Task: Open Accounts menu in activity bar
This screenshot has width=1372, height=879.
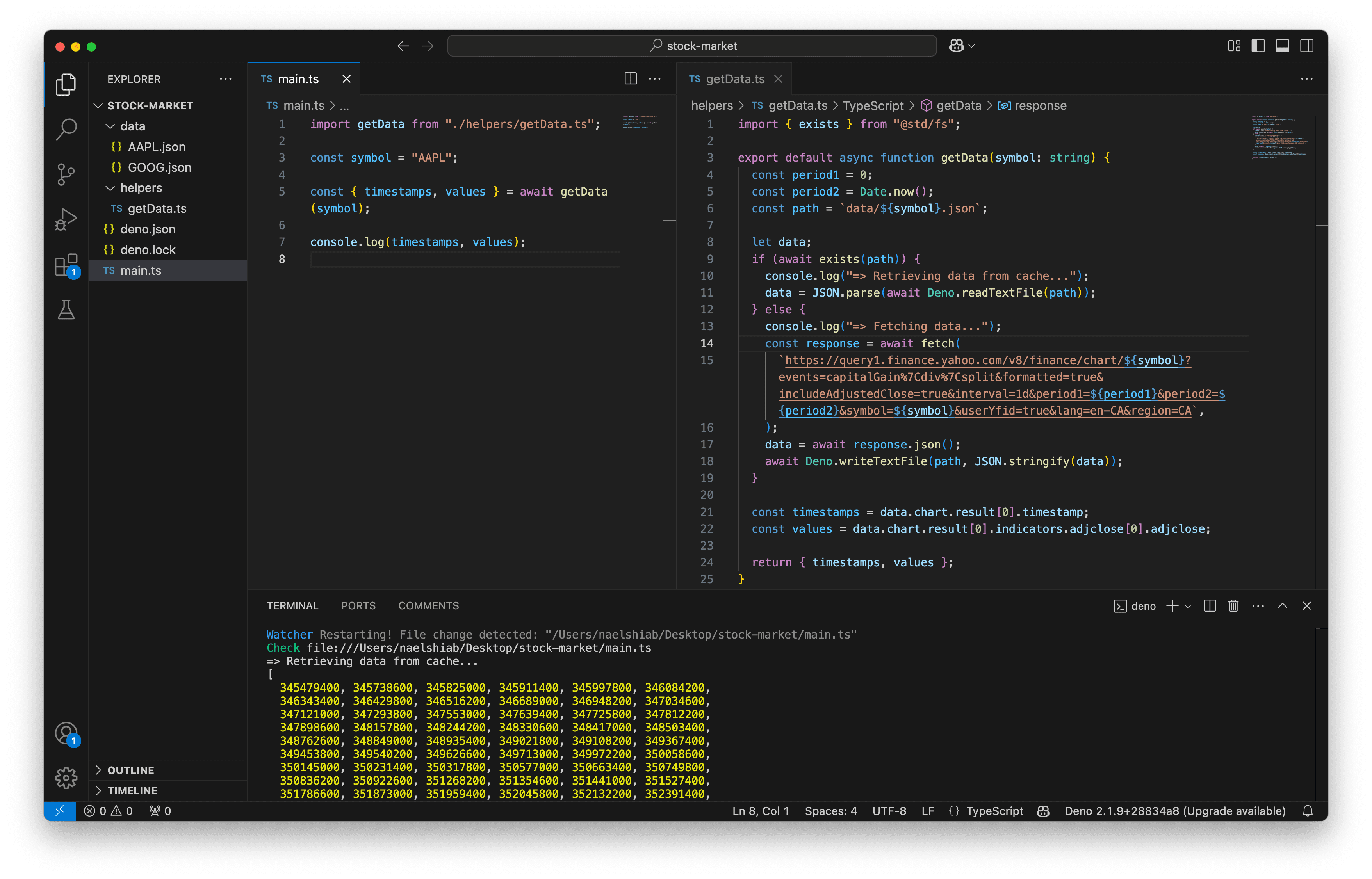Action: pyautogui.click(x=66, y=733)
